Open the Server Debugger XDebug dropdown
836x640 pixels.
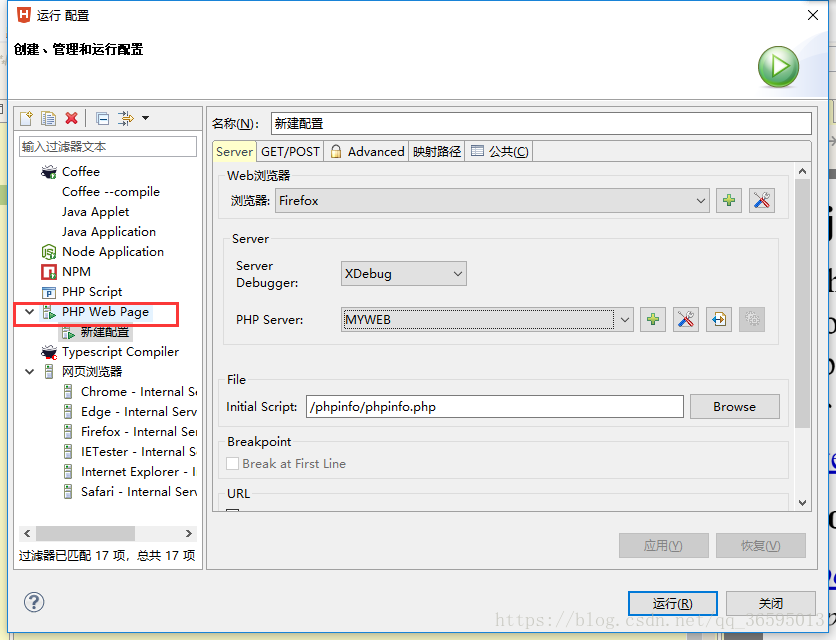click(x=404, y=274)
